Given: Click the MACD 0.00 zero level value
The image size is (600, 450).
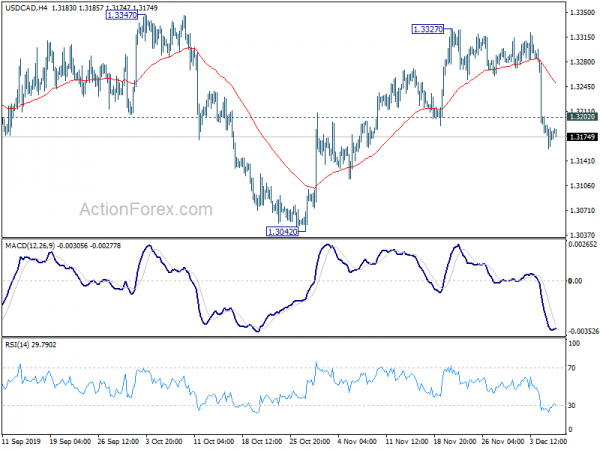Looking at the screenshot, I should click(x=575, y=281).
